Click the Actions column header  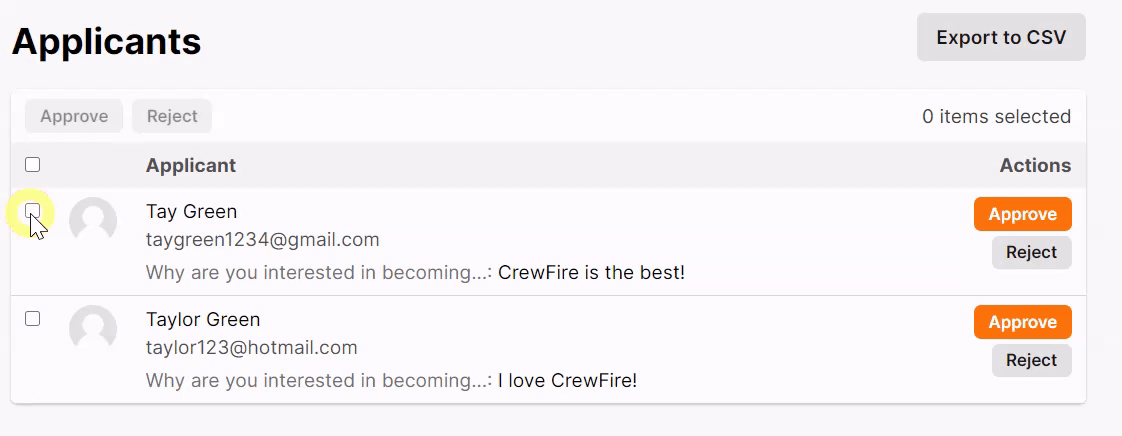click(x=1035, y=165)
